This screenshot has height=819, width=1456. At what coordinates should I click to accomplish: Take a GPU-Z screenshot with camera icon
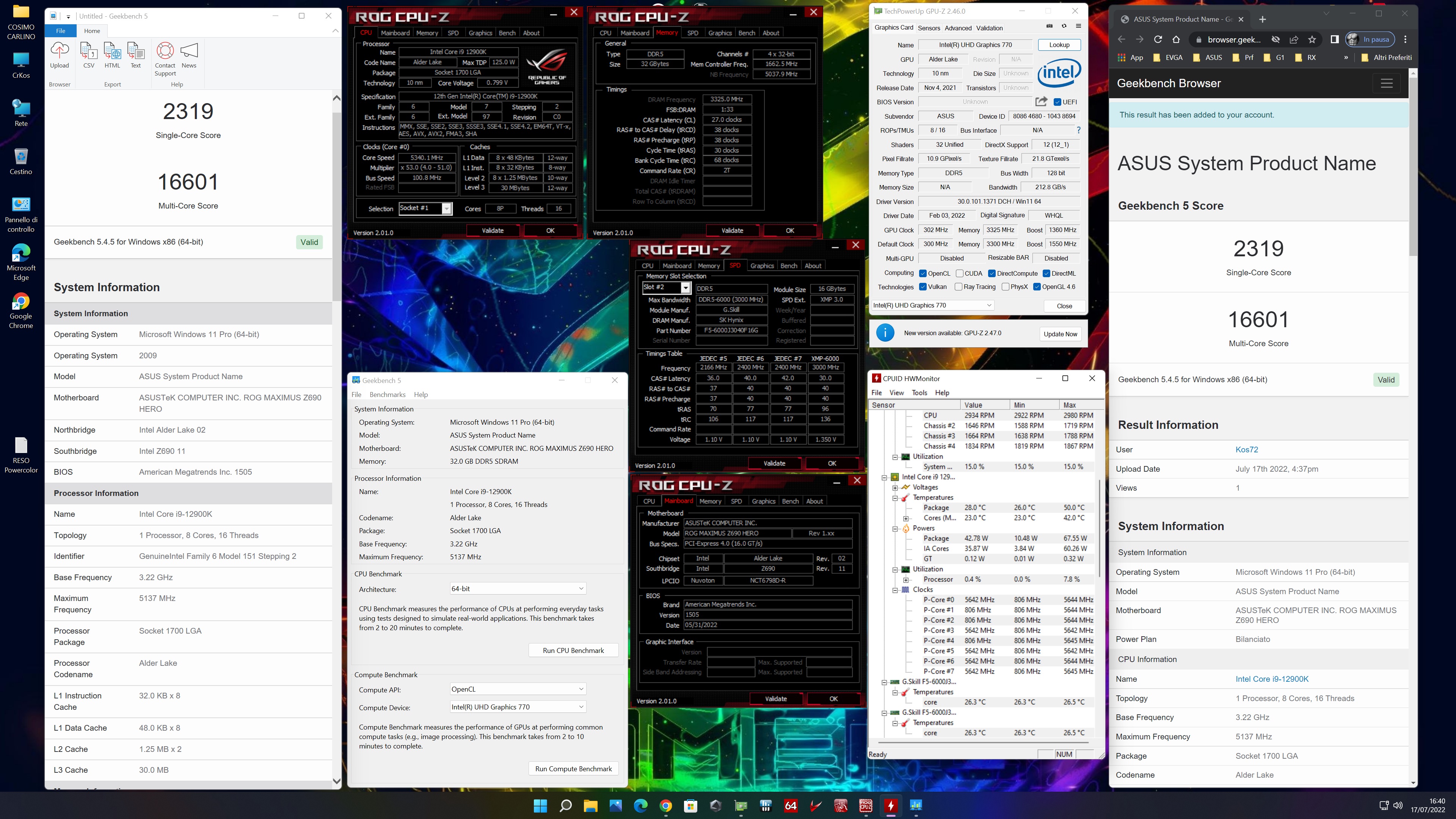pos(1050,26)
